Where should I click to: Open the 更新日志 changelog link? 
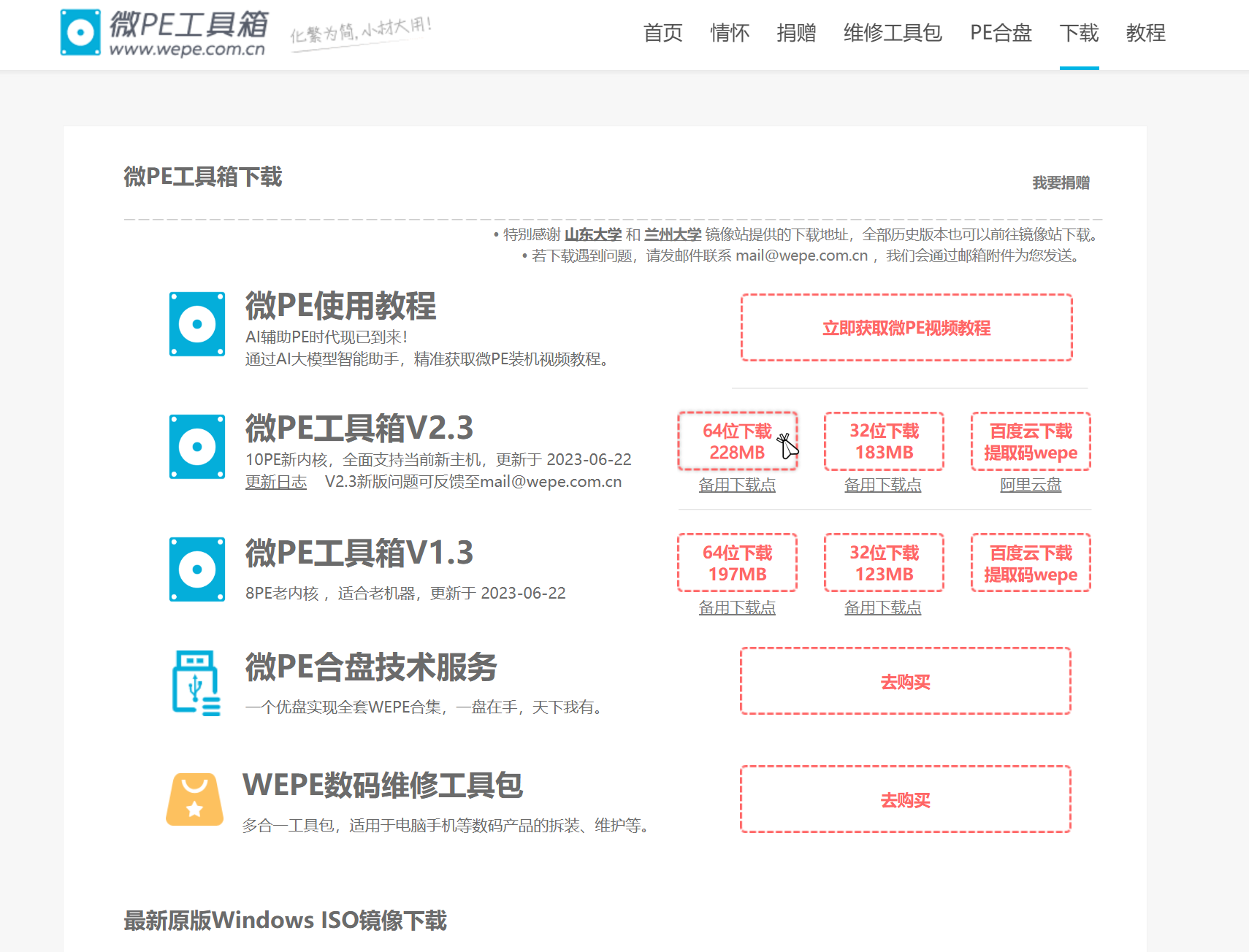276,482
